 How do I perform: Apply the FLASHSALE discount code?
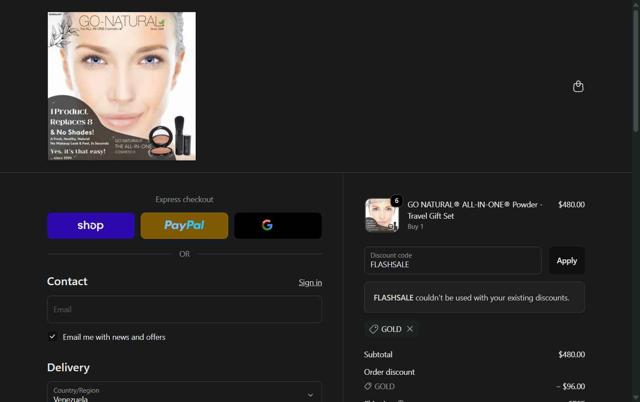(x=567, y=260)
